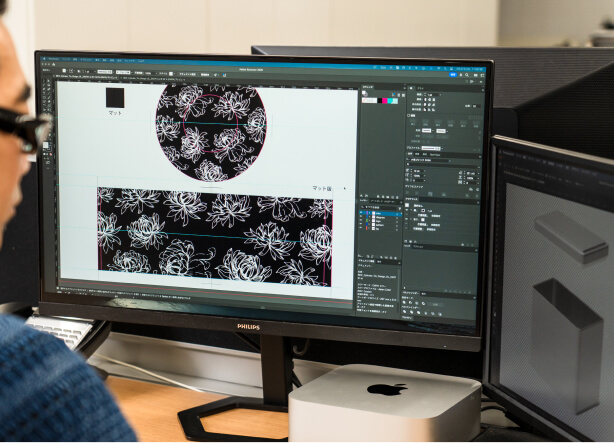
Task: Switch to the second document tab
Action: pyautogui.click(x=152, y=79)
